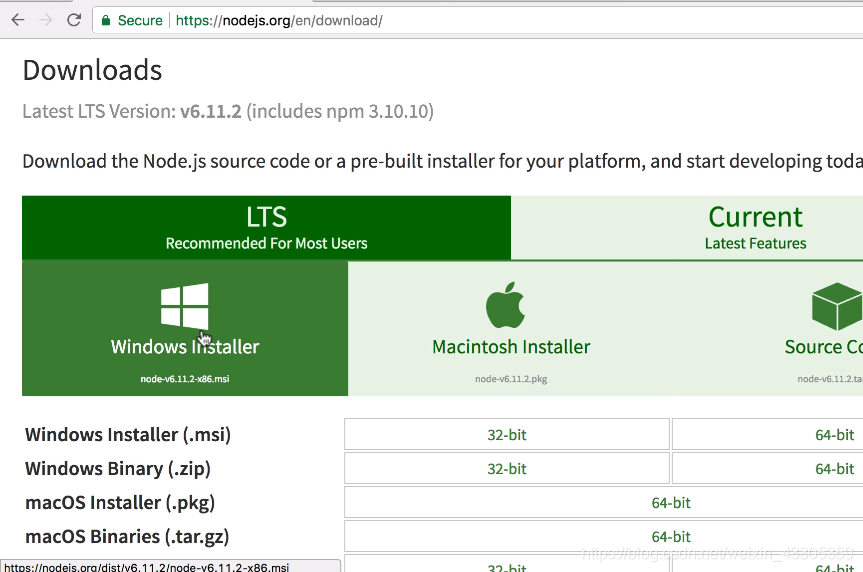Click the Windows Installer (.msi) row label

click(x=128, y=434)
